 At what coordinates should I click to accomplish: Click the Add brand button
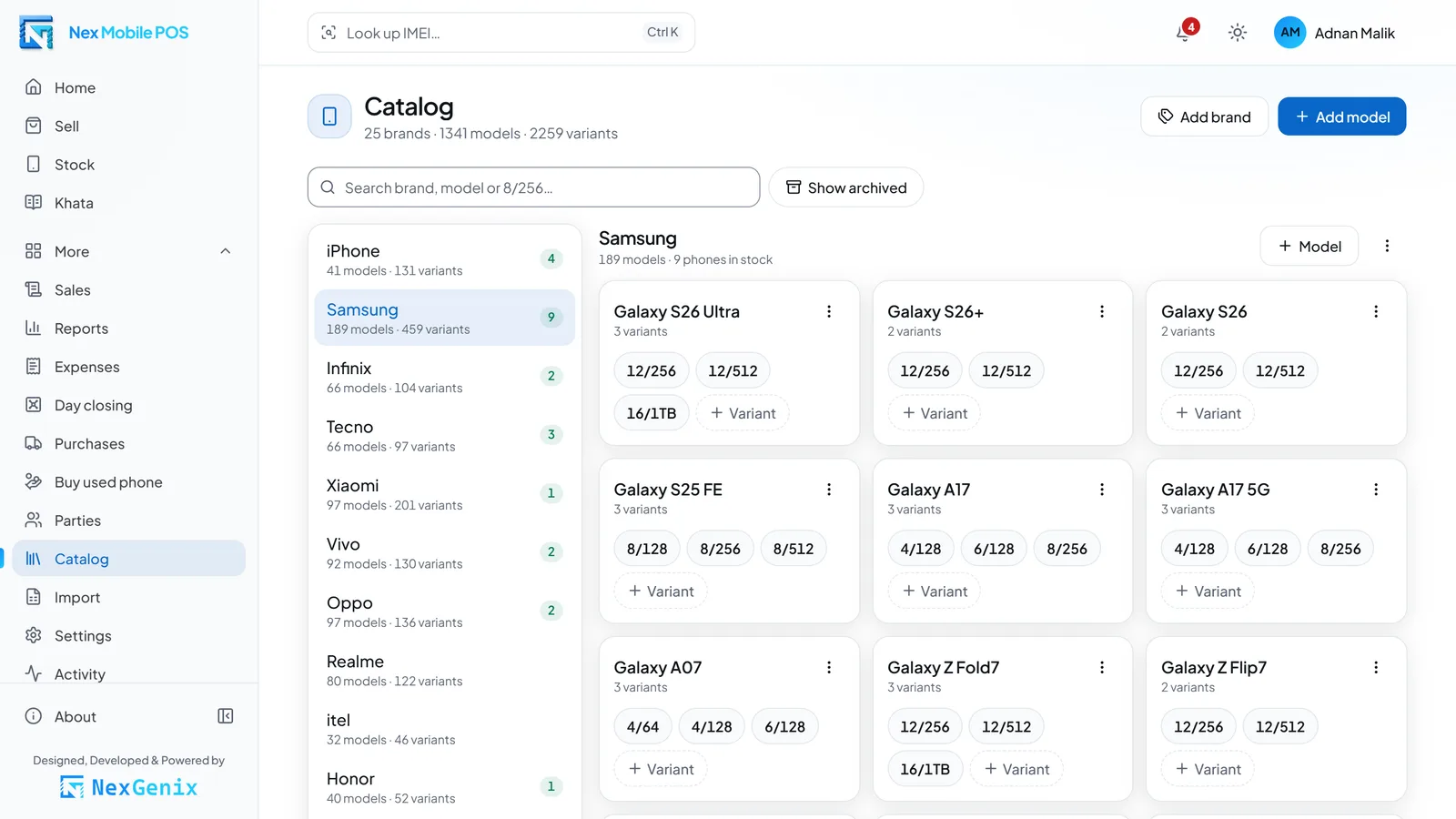tap(1204, 116)
